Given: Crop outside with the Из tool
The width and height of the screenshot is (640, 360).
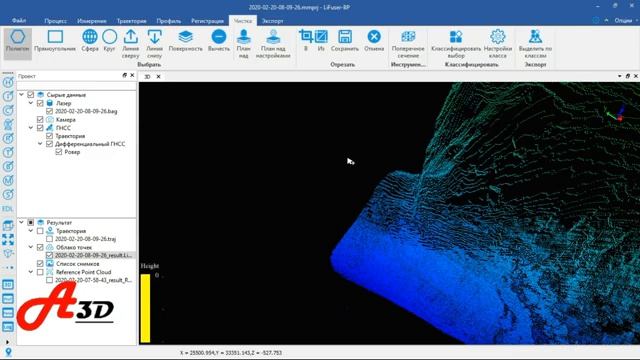Looking at the screenshot, I should tap(321, 40).
